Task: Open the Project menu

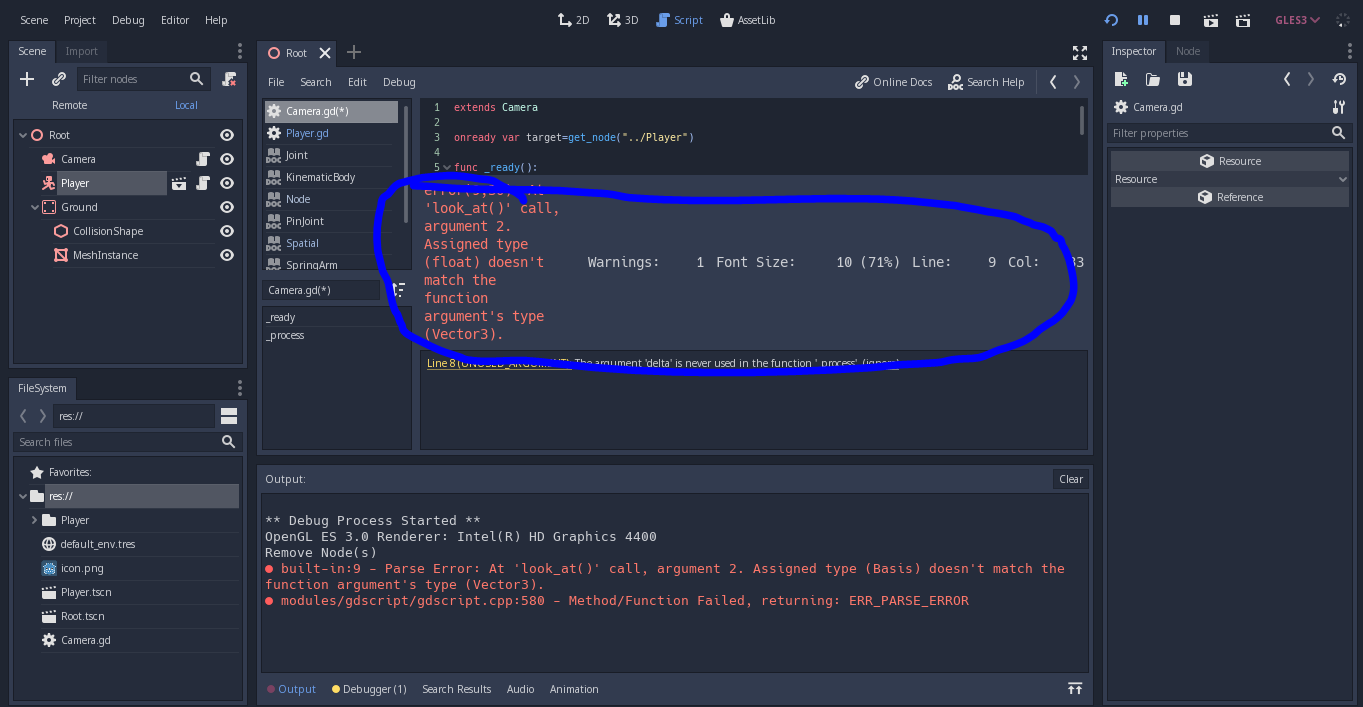Action: point(79,19)
